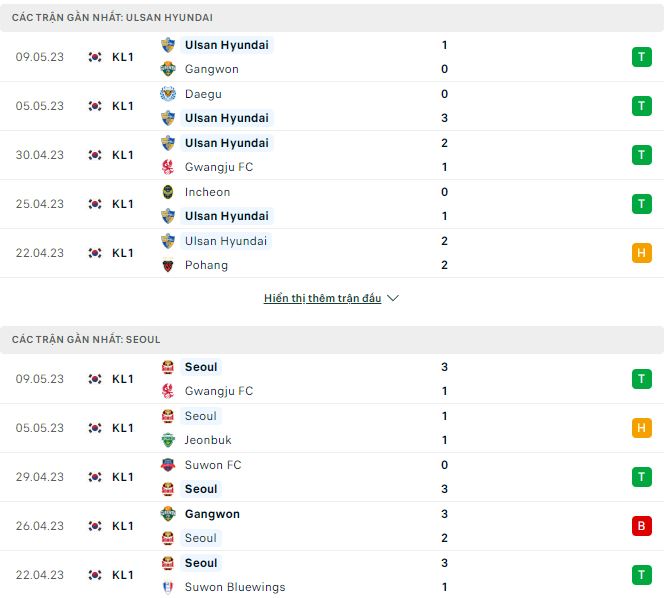Image resolution: width=666 pixels, height=598 pixels.
Task: Open the 'Hiển thị thêm trận đấu' link
Action: (x=322, y=299)
